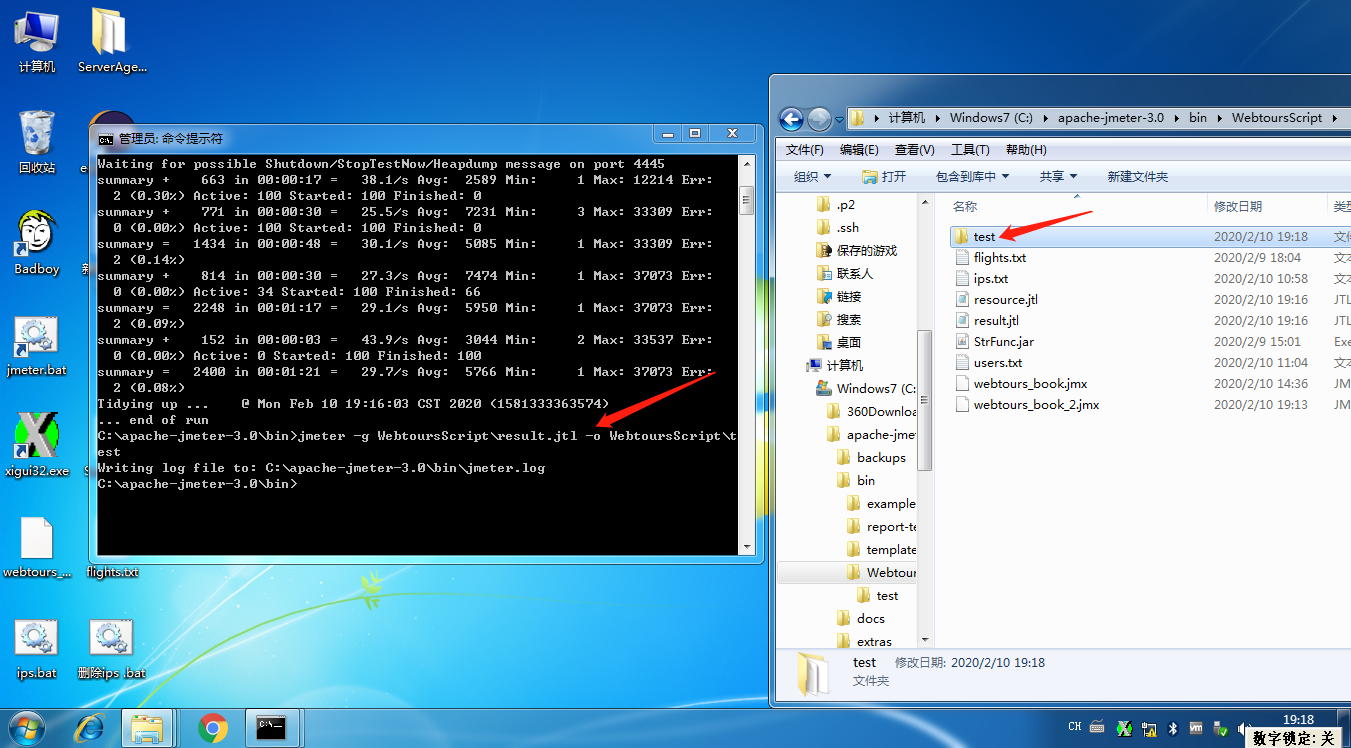
Task: Run the 删除ips.bat desktop file
Action: pos(111,650)
